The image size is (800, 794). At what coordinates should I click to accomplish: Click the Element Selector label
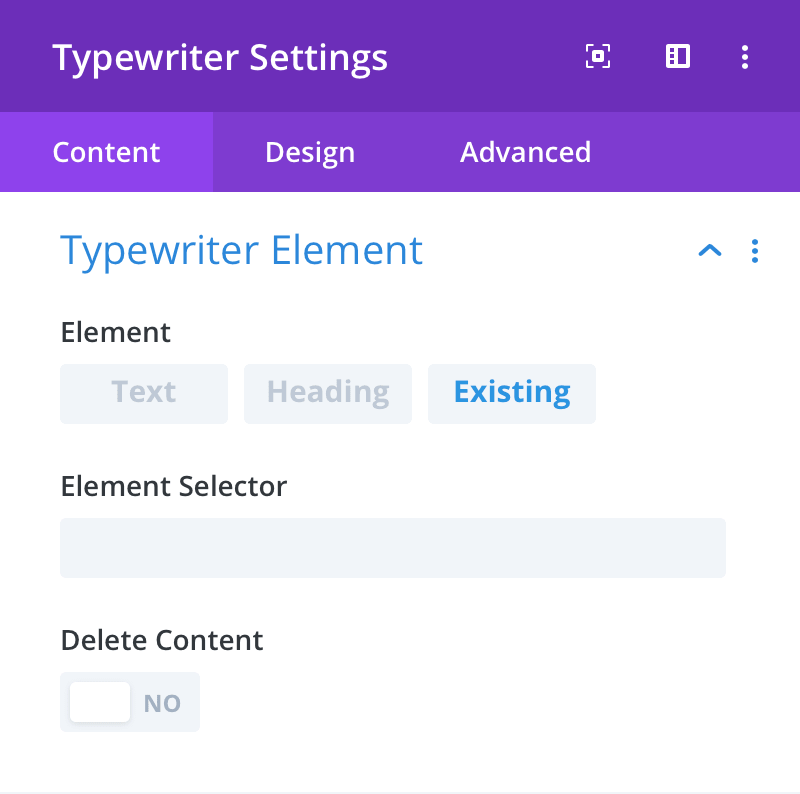point(173,486)
